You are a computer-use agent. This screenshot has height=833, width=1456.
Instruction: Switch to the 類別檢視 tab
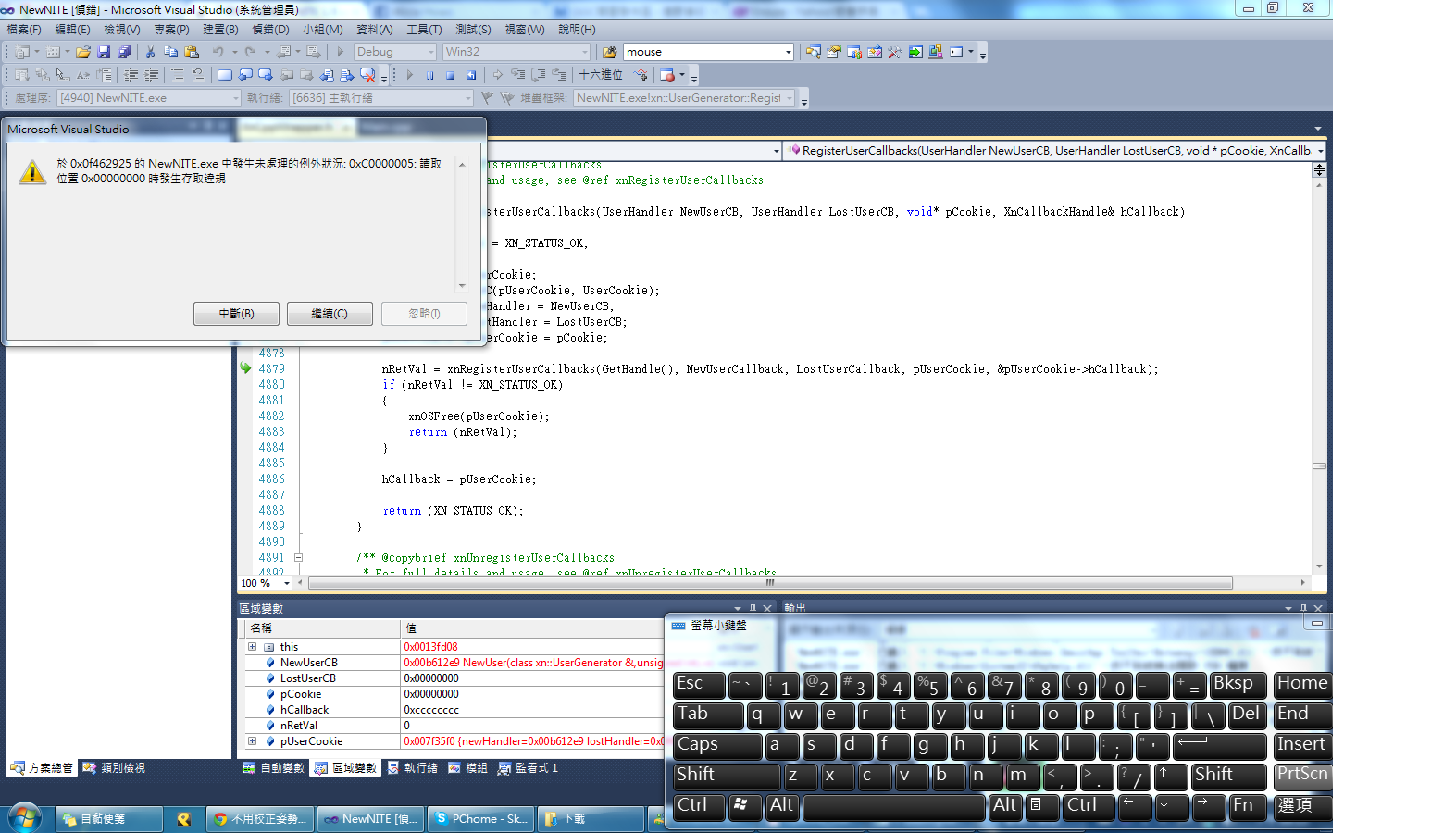(114, 768)
